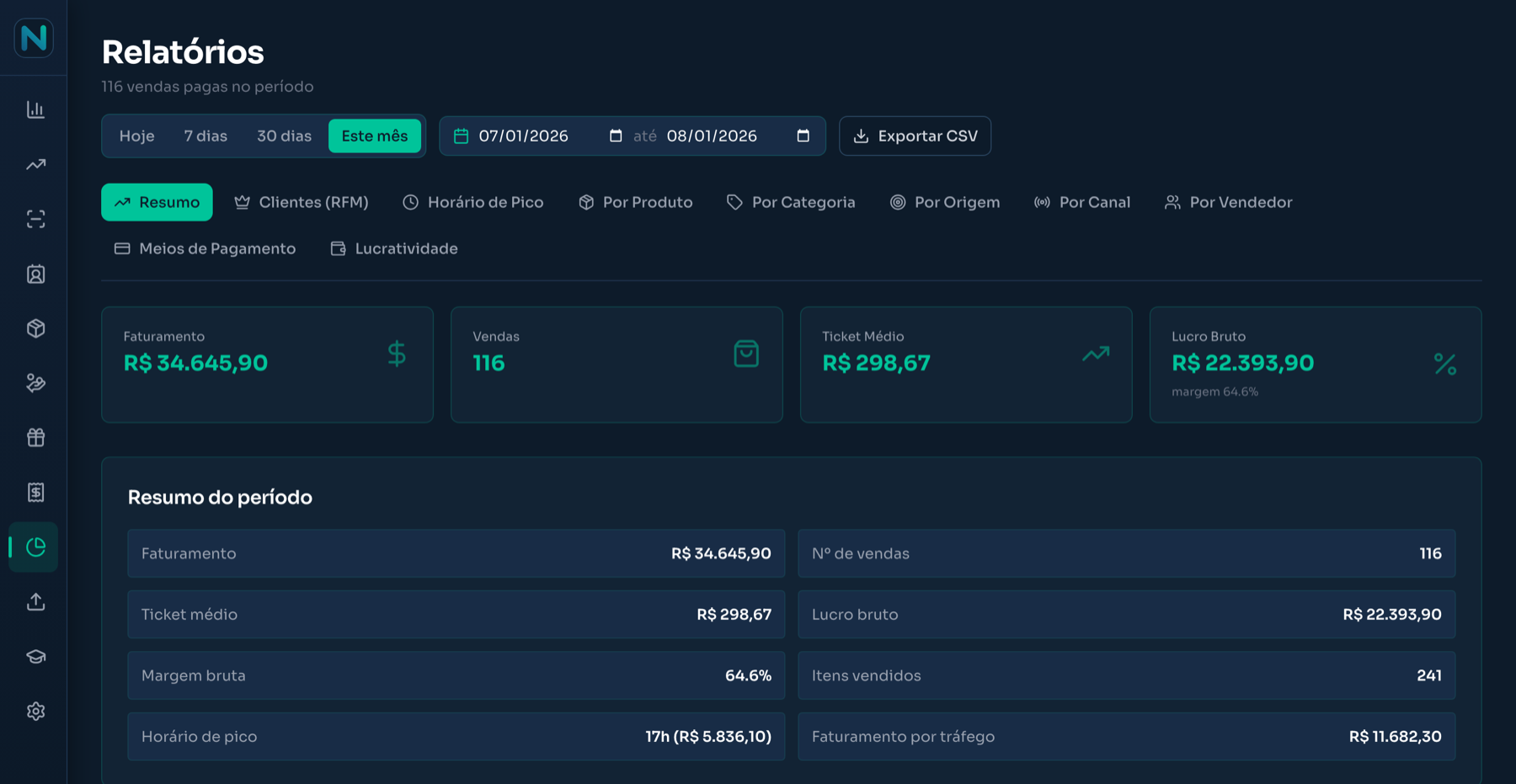Click the Vendas card value 116
This screenshot has width=1516, height=784.
(x=488, y=363)
